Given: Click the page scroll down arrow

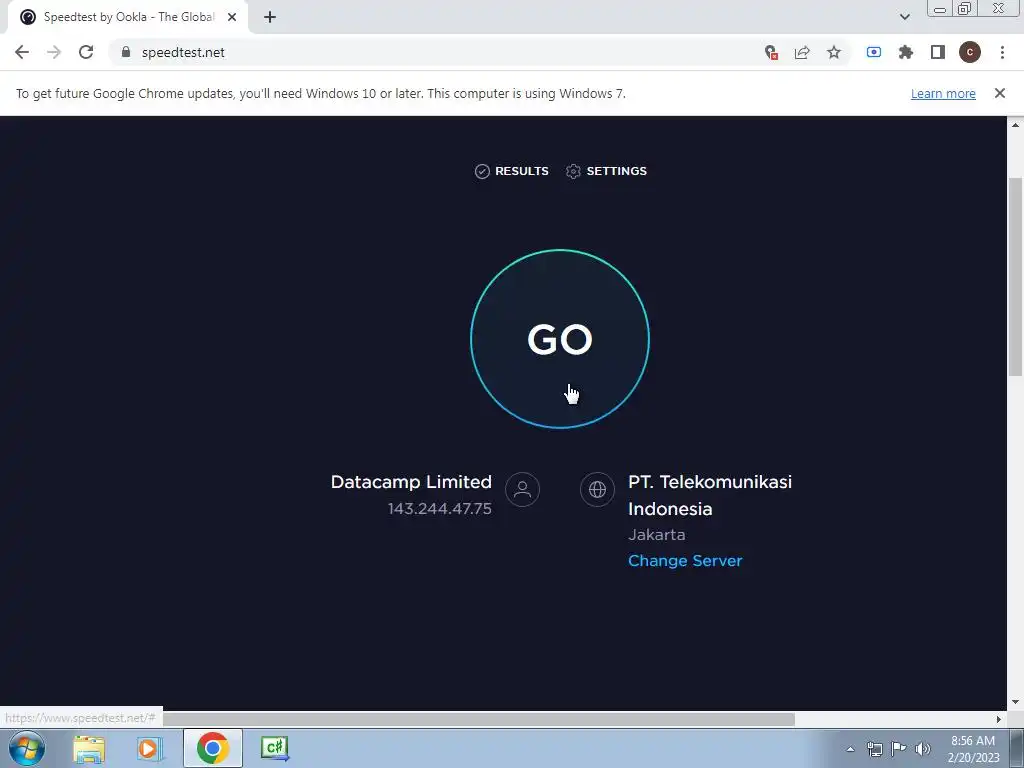Looking at the screenshot, I should [x=1015, y=702].
